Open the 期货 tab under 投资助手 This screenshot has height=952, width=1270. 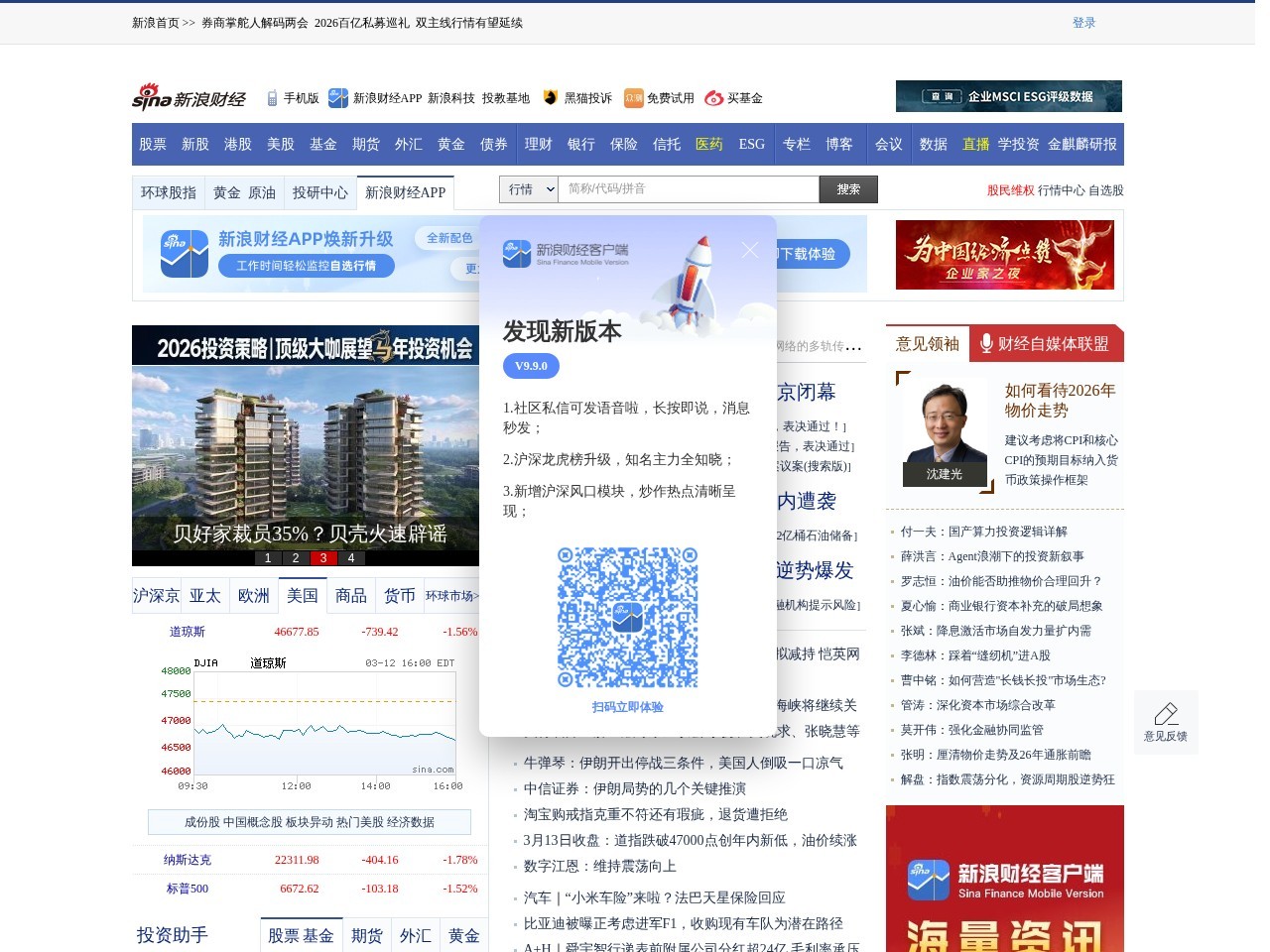click(367, 935)
